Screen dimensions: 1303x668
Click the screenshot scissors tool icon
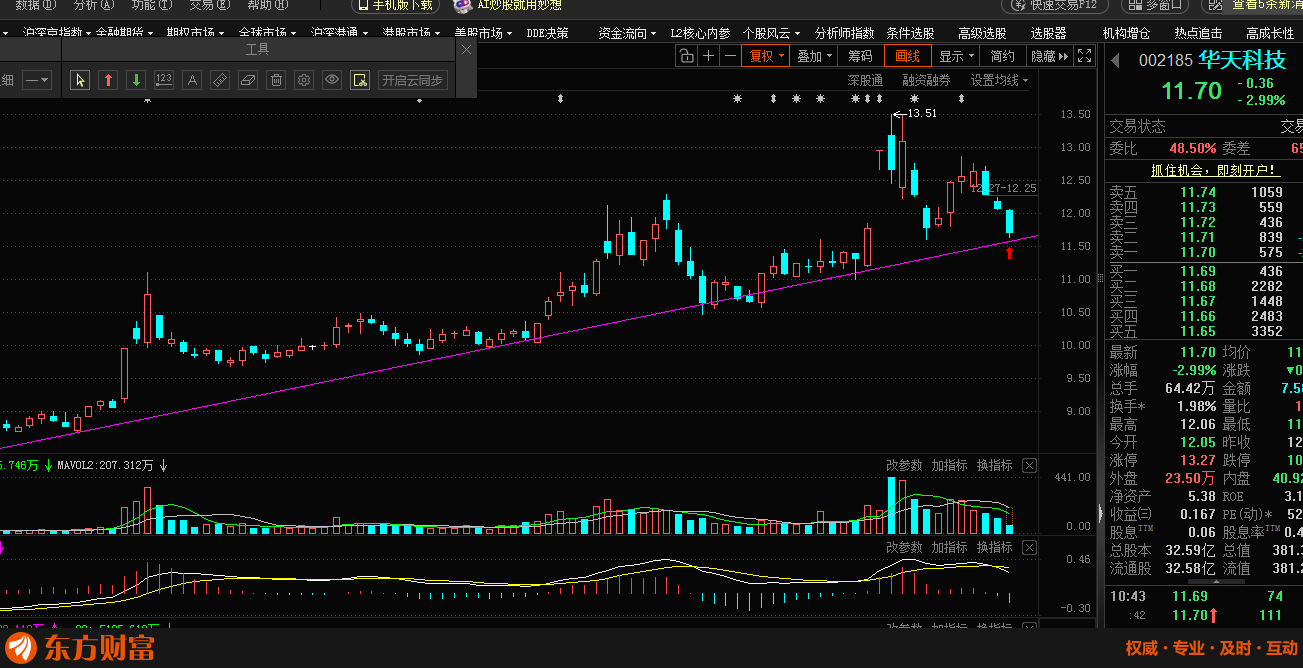pos(360,80)
